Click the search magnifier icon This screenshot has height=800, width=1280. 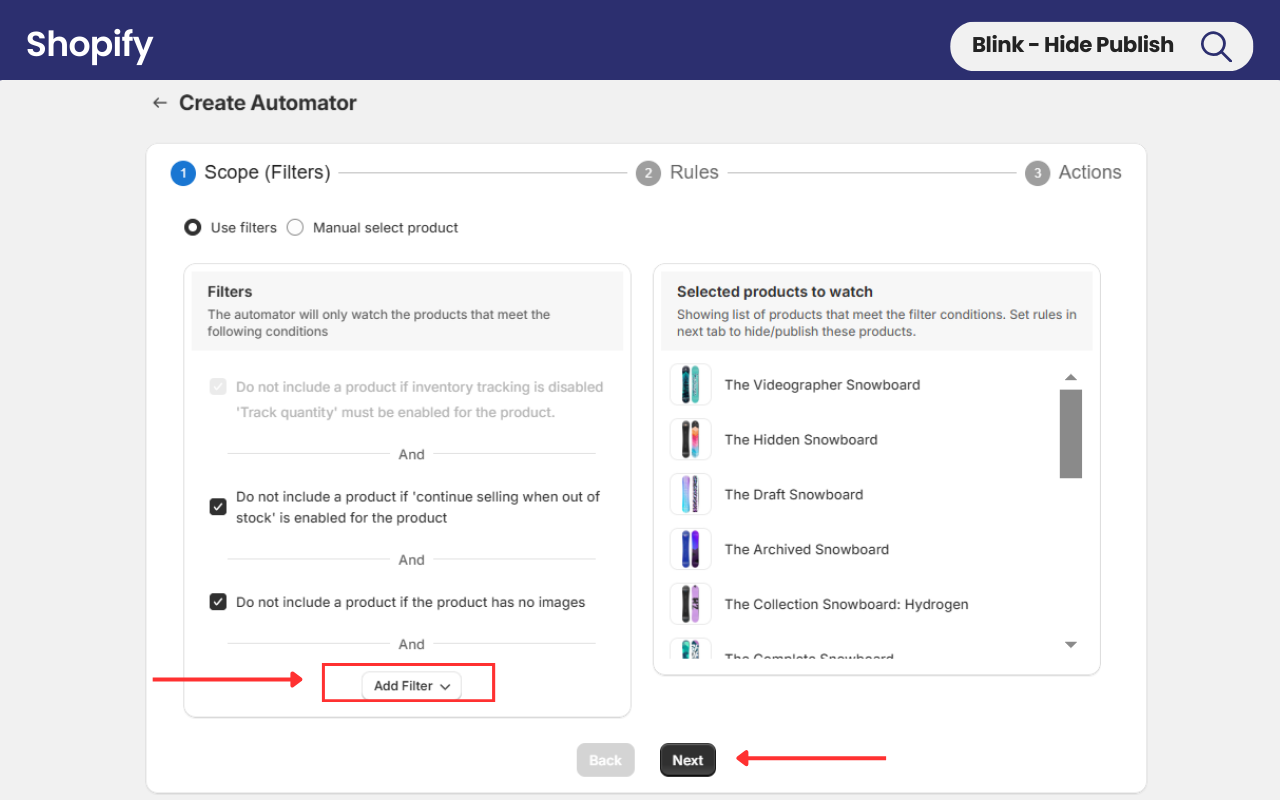point(1215,46)
